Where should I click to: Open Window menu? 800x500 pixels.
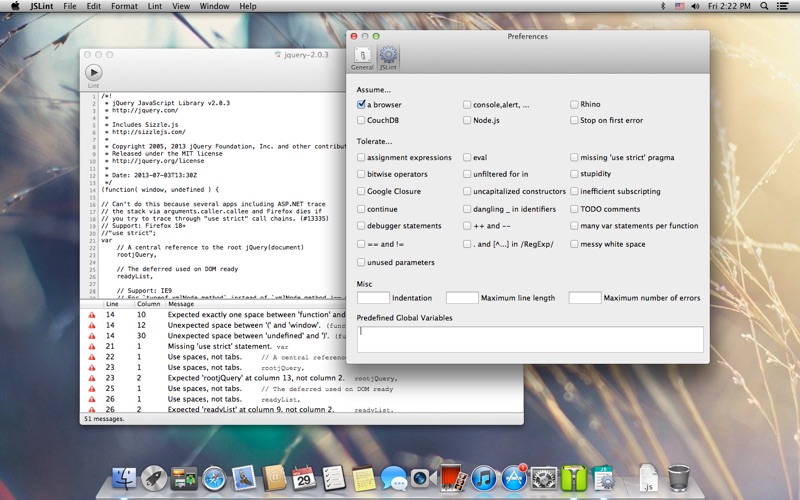coord(214,6)
